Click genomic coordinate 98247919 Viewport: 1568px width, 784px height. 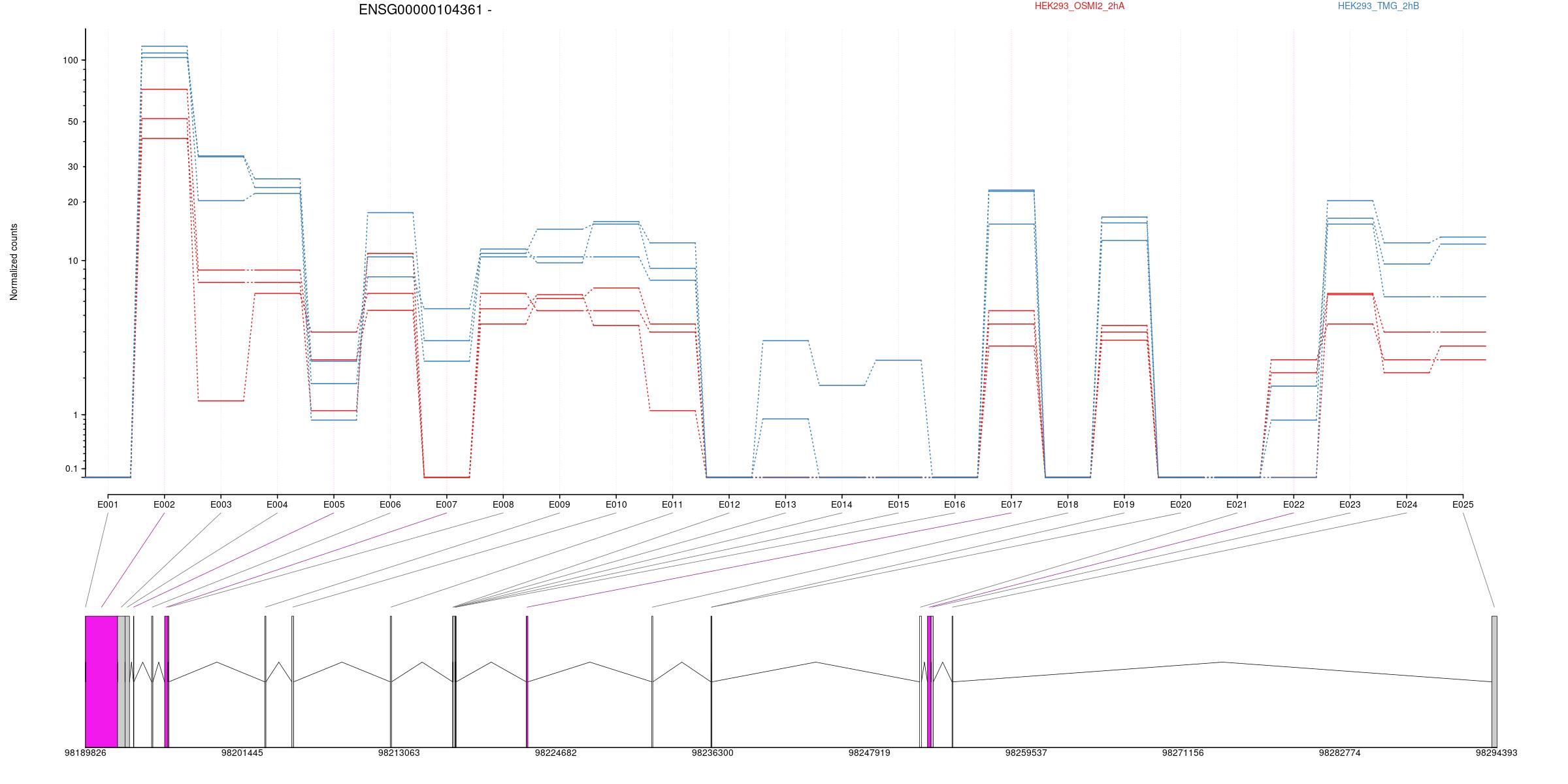[870, 753]
